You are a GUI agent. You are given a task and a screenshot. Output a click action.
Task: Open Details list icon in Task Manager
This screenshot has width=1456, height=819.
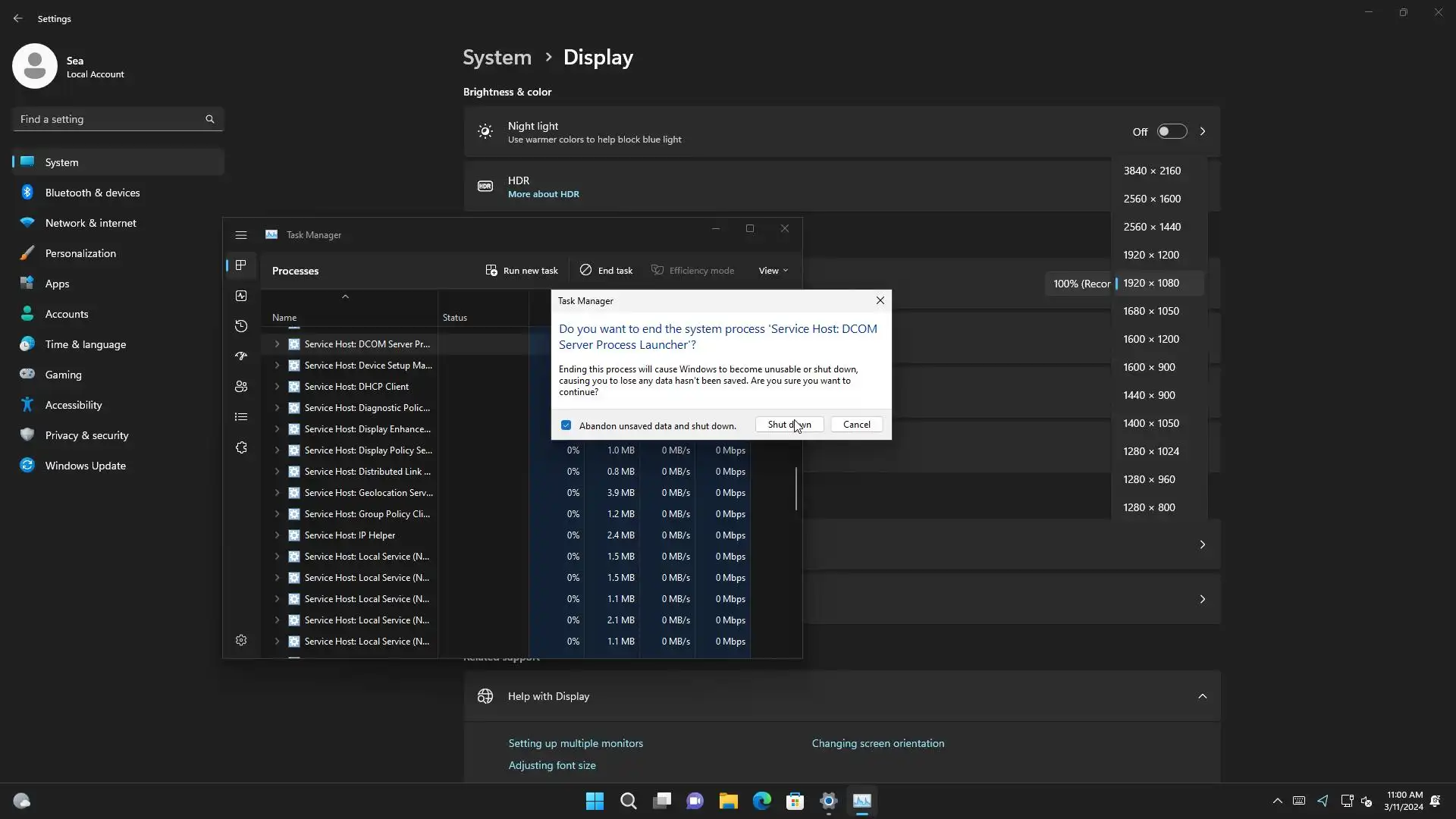(241, 417)
